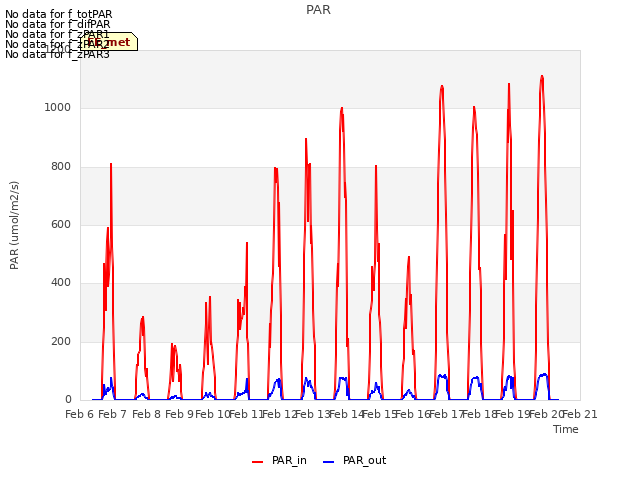Screen dimensions: 640x480
Task: Click the x-axis date label 'Feb 8'
Action: [147, 415]
